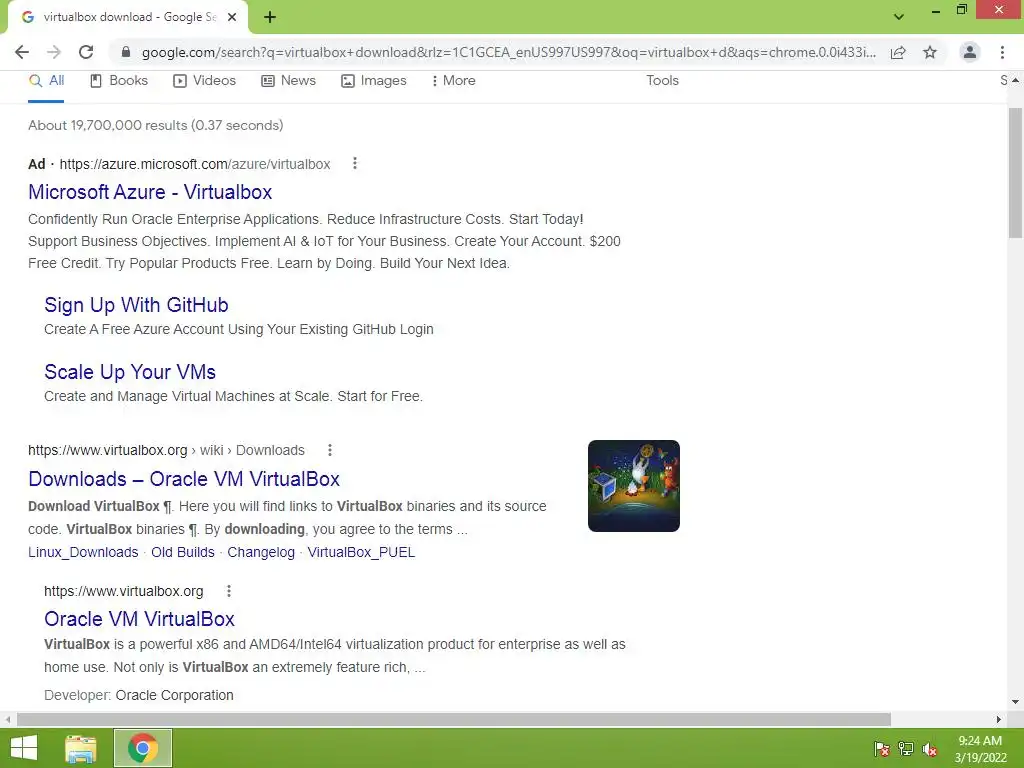Switch to the Videos search tab
Image resolution: width=1024 pixels, height=768 pixels.
tap(204, 81)
